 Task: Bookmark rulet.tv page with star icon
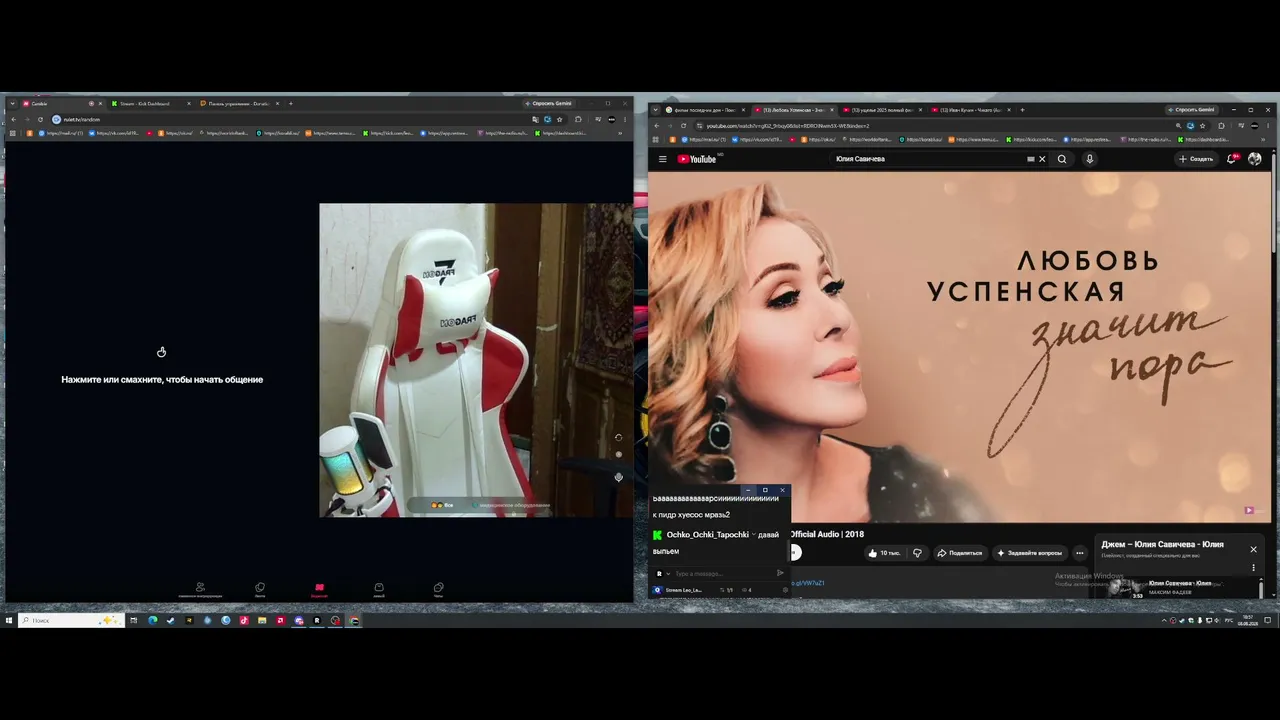pos(559,119)
